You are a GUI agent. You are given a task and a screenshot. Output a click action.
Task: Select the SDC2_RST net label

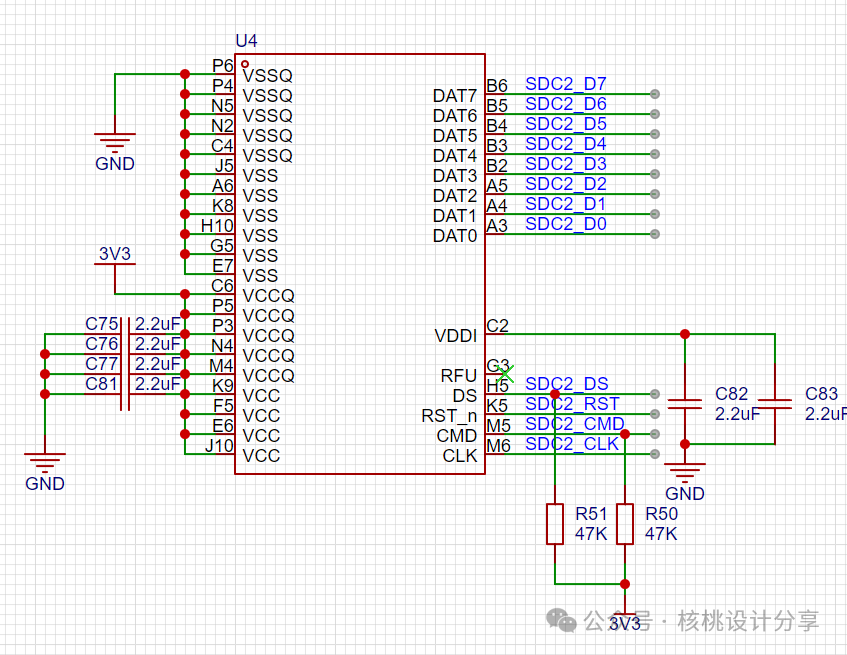(572, 403)
